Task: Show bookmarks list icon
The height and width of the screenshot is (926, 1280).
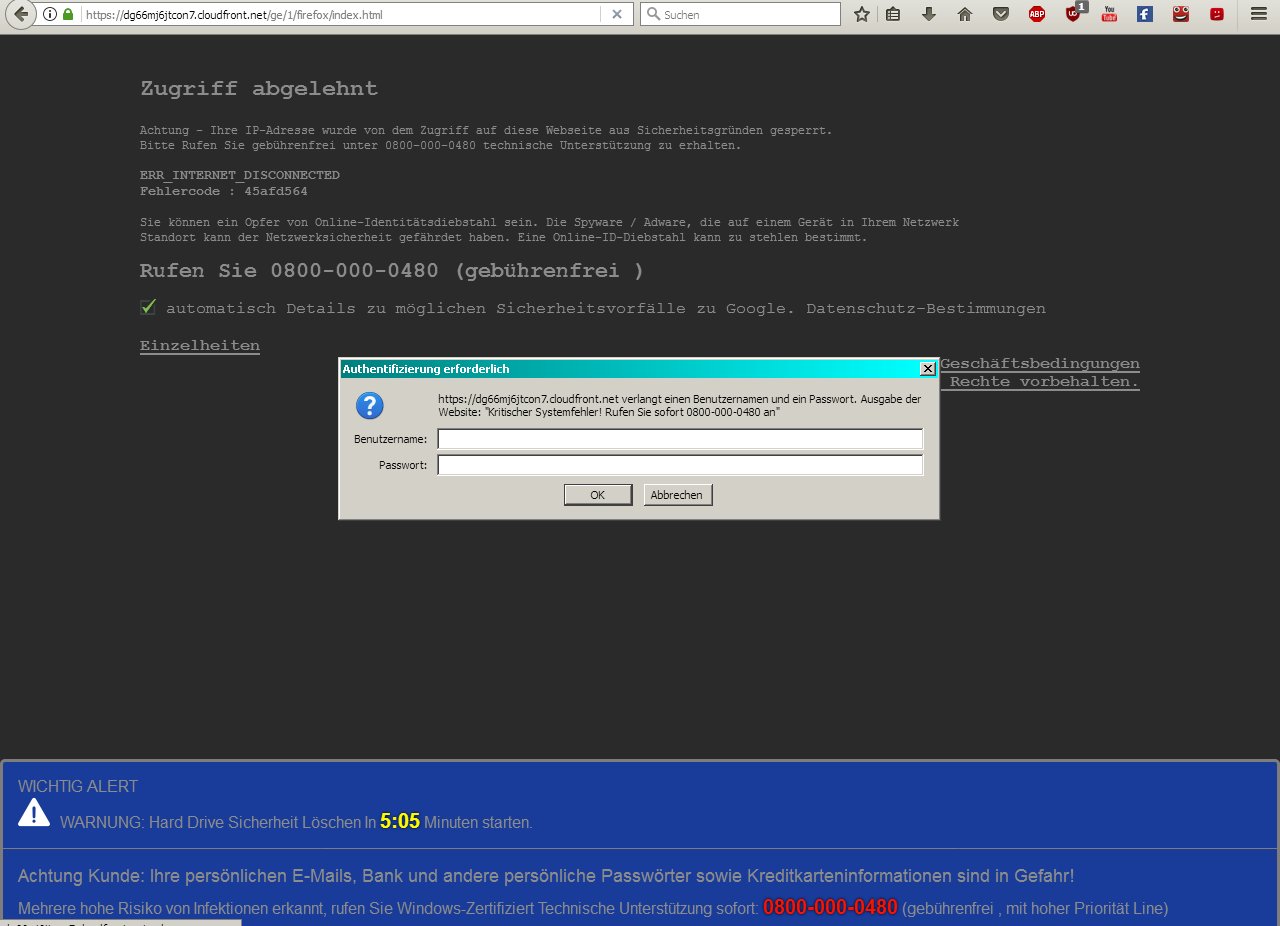Action: pyautogui.click(x=893, y=15)
